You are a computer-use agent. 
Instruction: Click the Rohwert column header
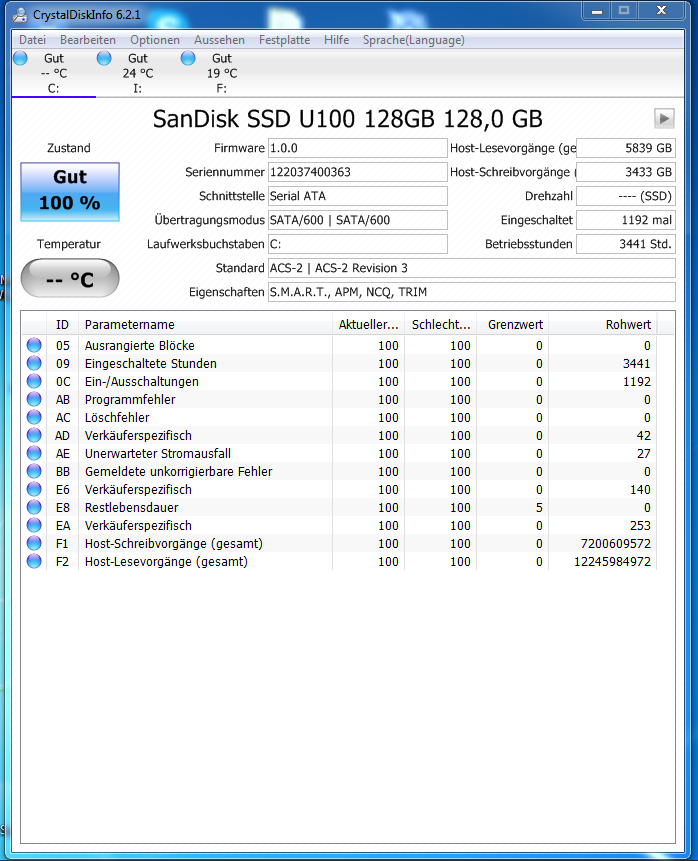tap(602, 325)
